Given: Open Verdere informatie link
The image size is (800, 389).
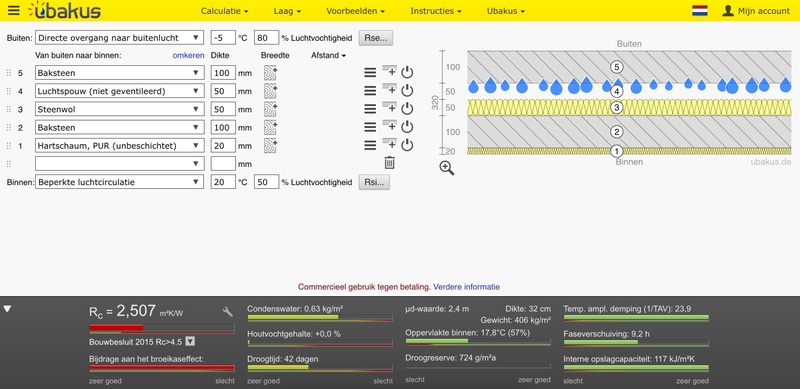Looking at the screenshot, I should [466, 287].
